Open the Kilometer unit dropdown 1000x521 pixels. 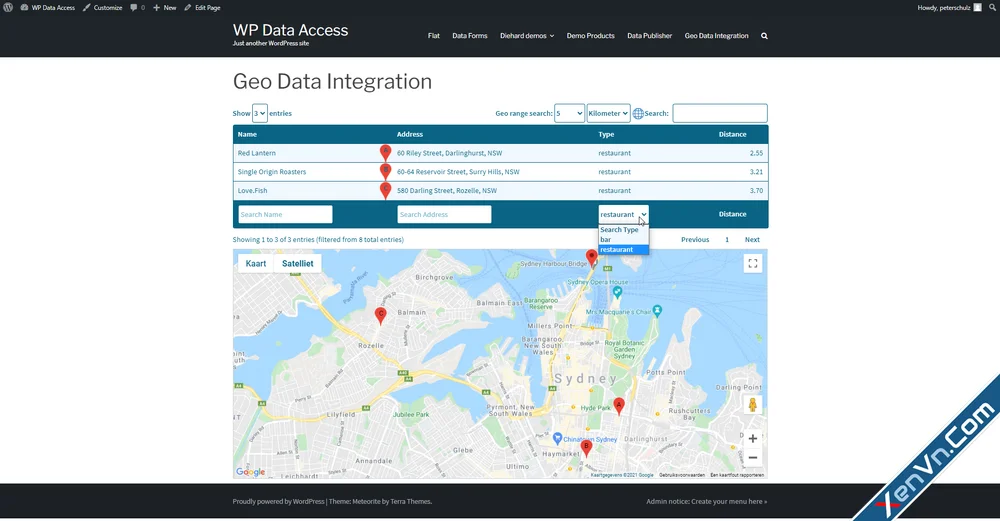click(x=608, y=113)
